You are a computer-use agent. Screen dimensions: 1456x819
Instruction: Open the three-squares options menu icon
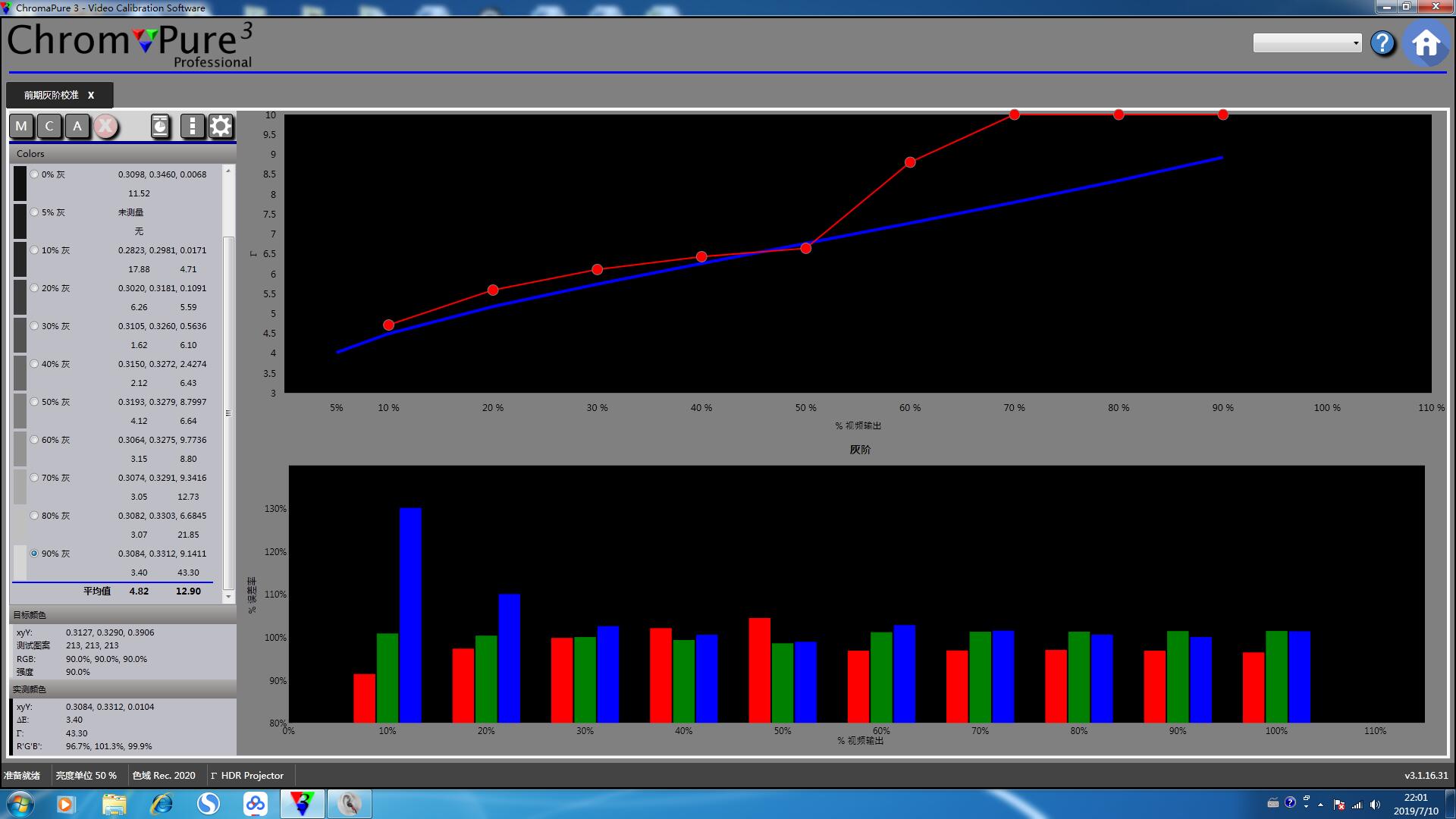[x=192, y=126]
